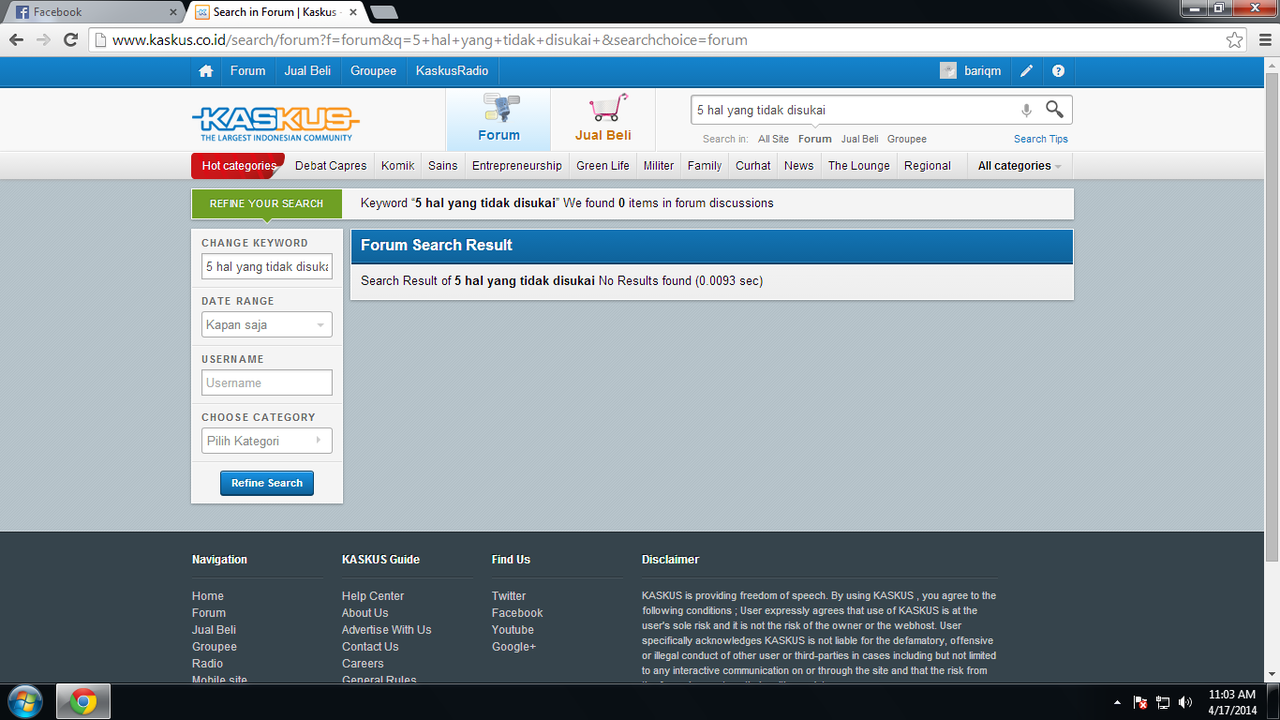Click the Hot categories button
The image size is (1280, 720).
point(238,166)
